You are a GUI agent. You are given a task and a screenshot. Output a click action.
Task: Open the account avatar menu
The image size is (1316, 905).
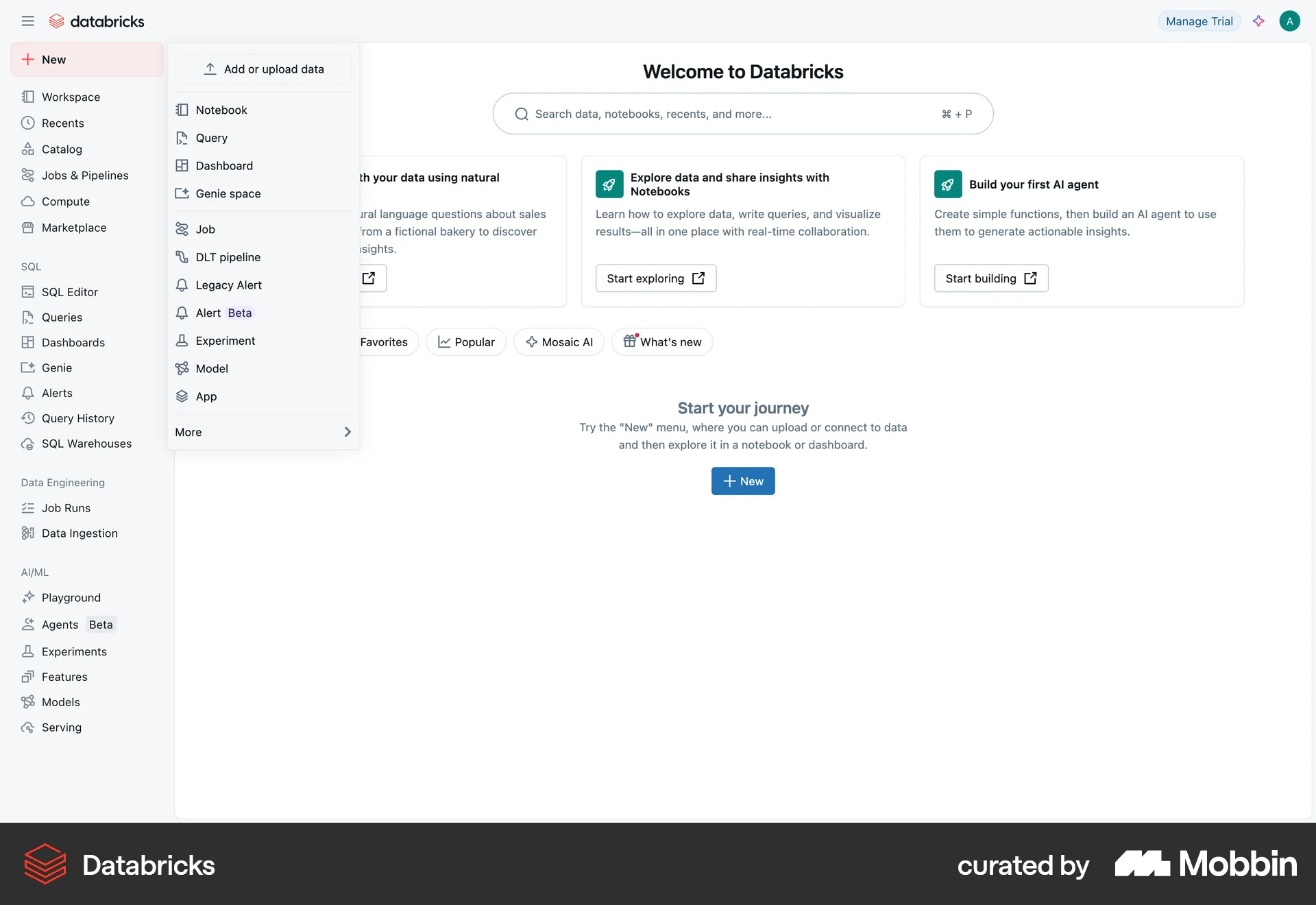[1289, 21]
